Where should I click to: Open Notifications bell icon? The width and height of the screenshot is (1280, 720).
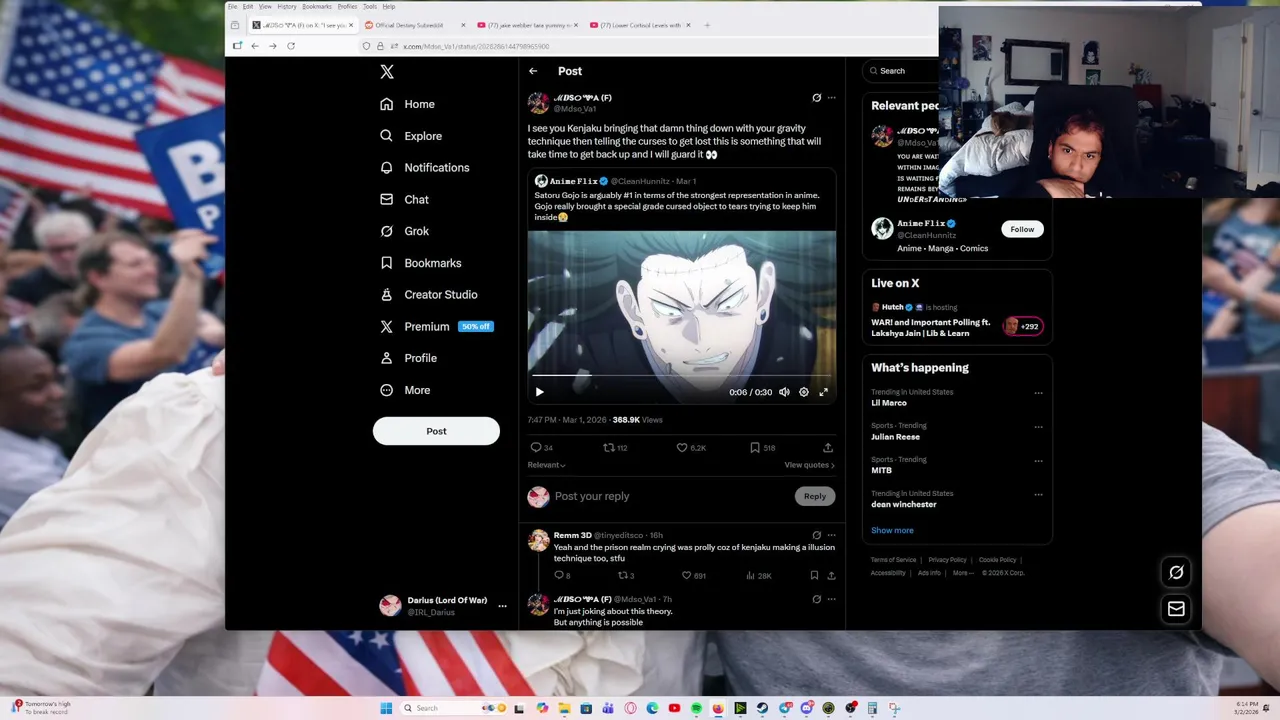[387, 168]
